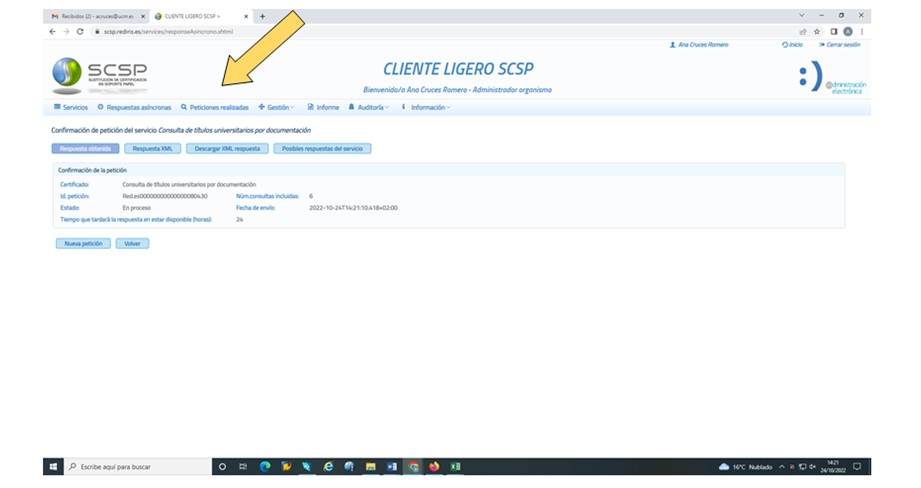Click the Chrome icon on the taskbar
Image resolution: width=921 pixels, height=488 pixels.
[x=414, y=467]
